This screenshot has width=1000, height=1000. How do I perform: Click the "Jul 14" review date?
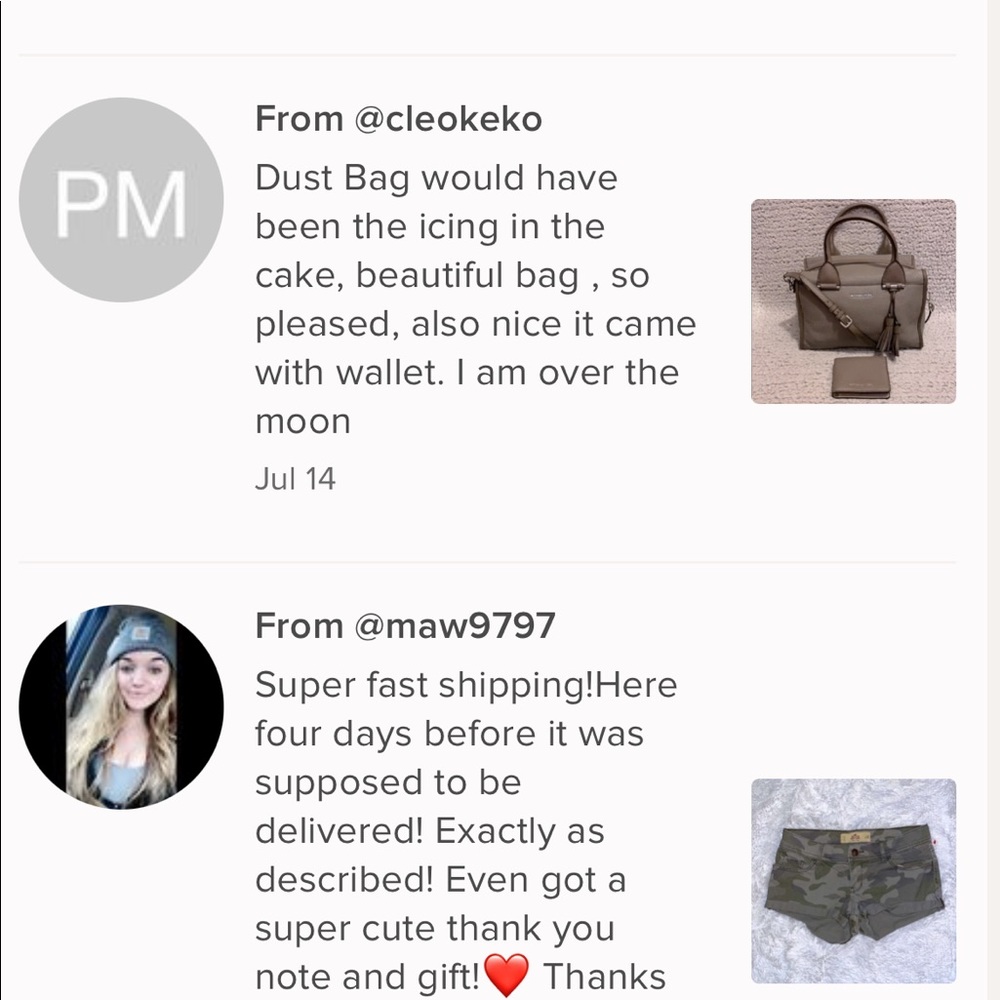295,479
